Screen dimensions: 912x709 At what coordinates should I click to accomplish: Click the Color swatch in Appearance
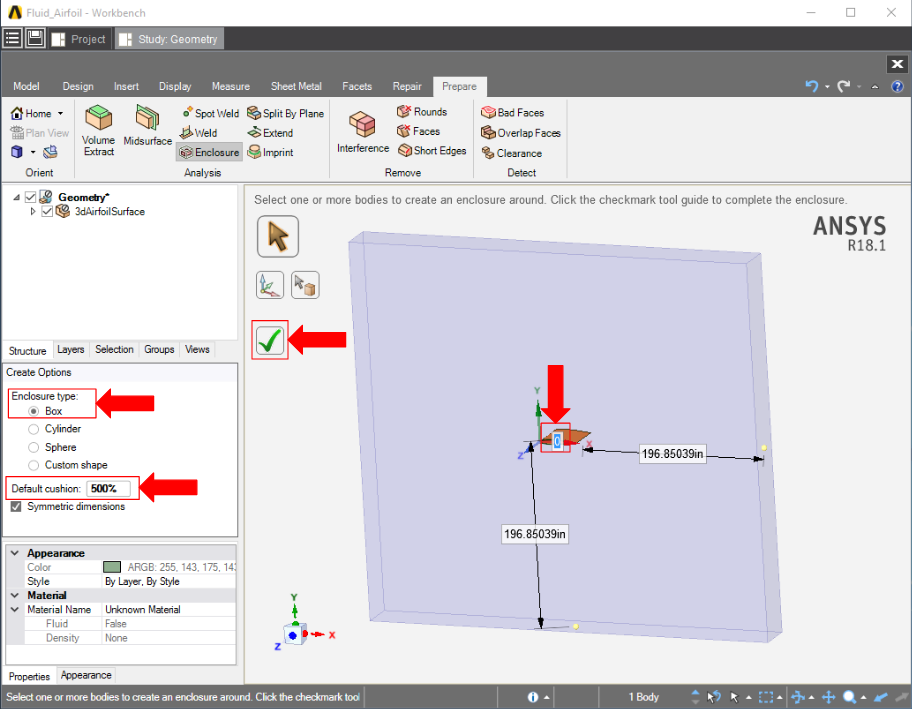pyautogui.click(x=112, y=567)
